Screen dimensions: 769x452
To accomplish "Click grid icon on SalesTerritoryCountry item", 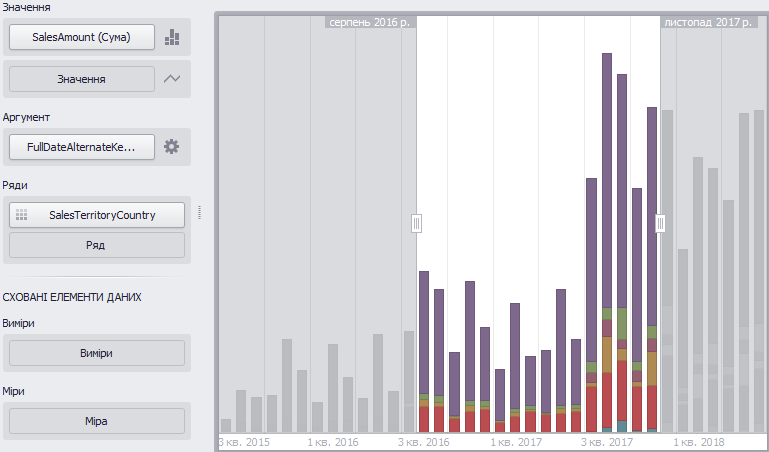I will click(22, 215).
